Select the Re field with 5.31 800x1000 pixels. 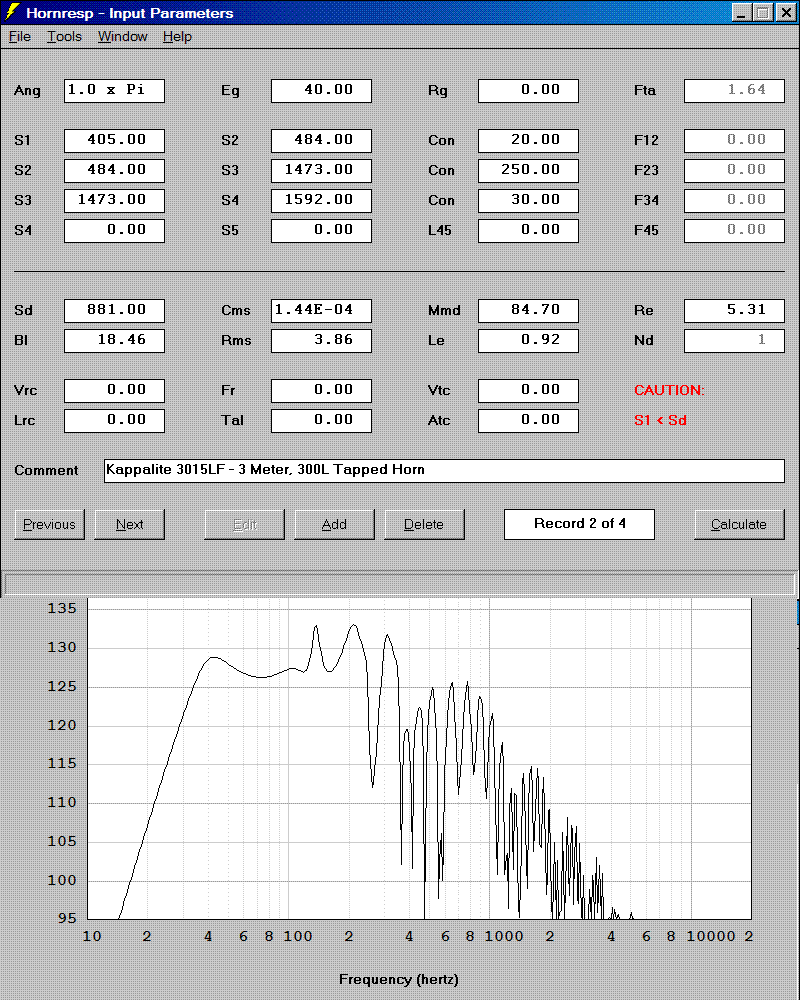[x=734, y=311]
